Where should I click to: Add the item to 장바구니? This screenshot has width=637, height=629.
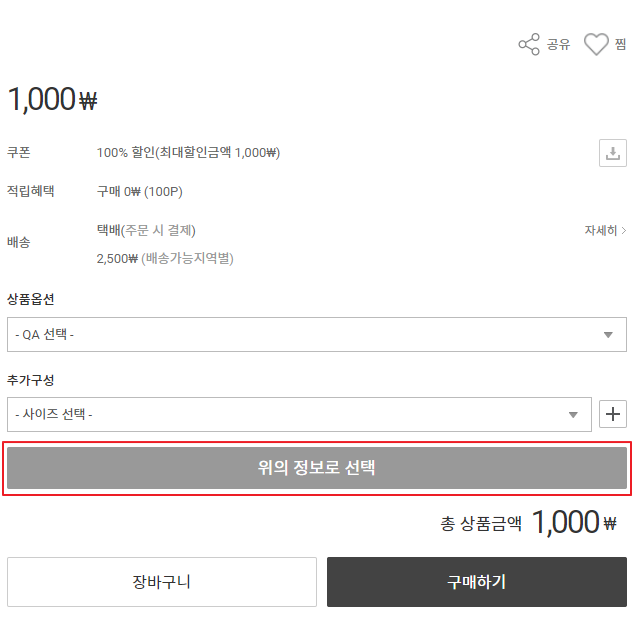tap(162, 582)
